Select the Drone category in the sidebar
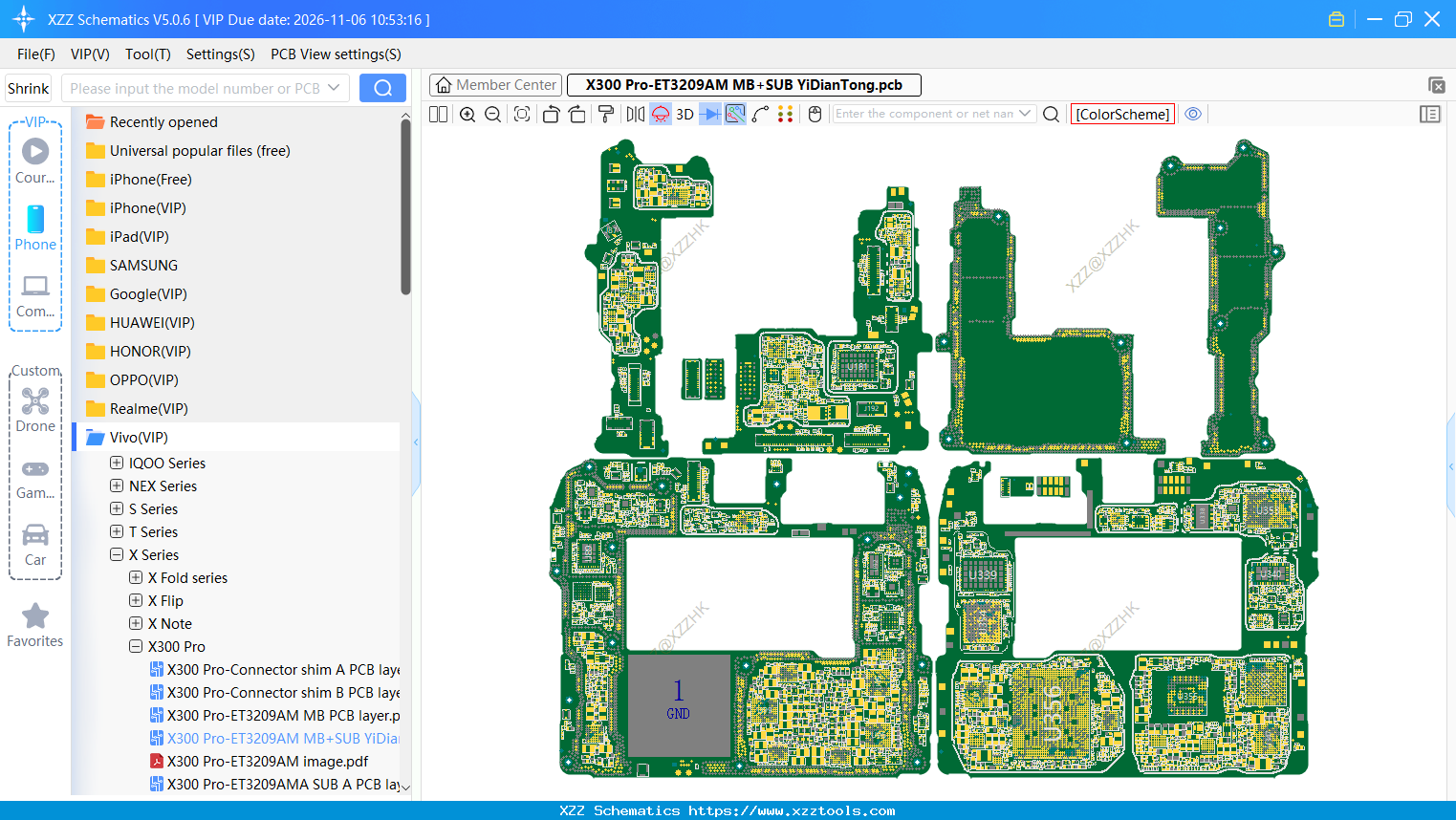The width and height of the screenshot is (1456, 820). pyautogui.click(x=35, y=410)
